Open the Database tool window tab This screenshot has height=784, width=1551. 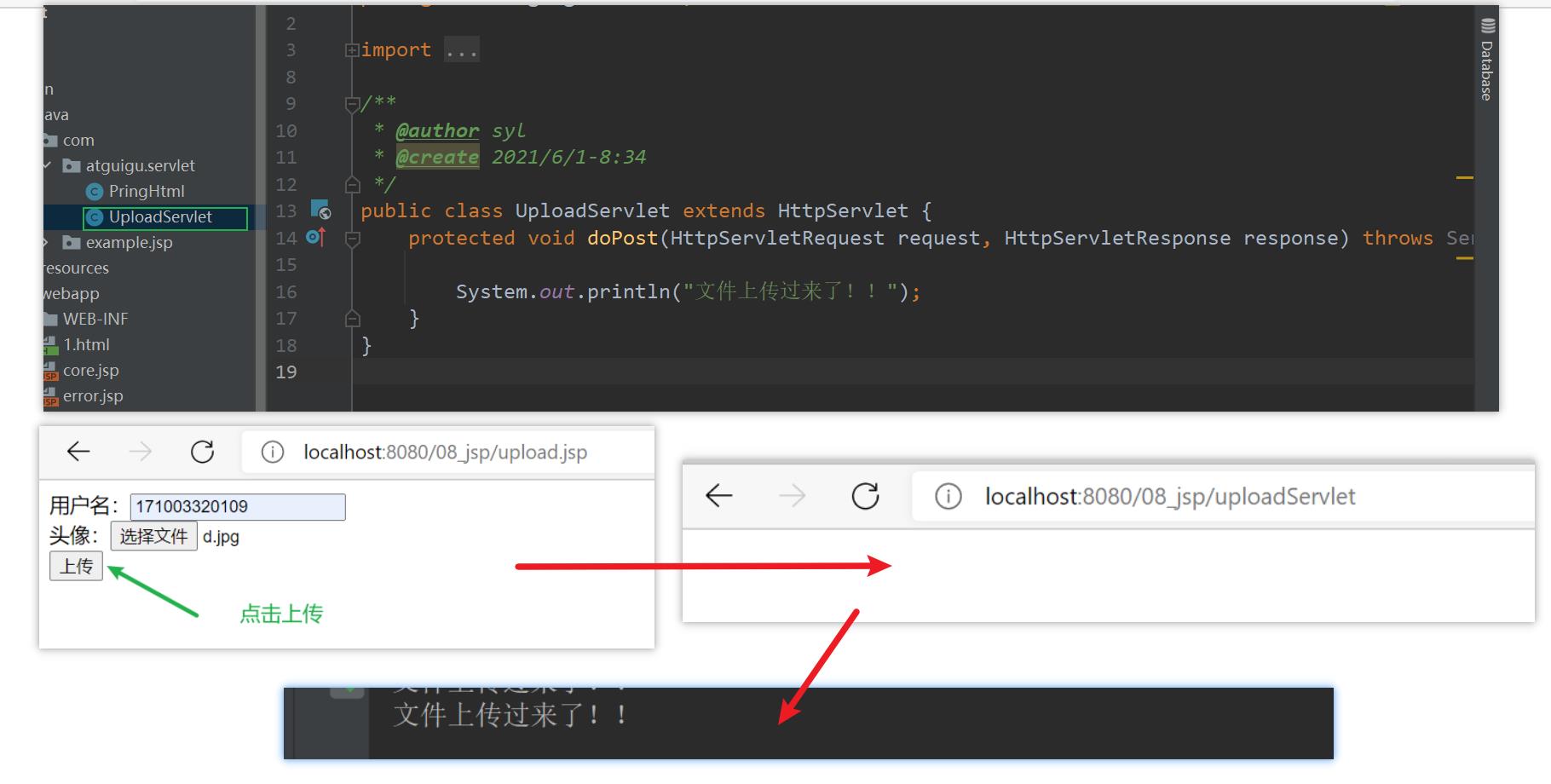1486,70
